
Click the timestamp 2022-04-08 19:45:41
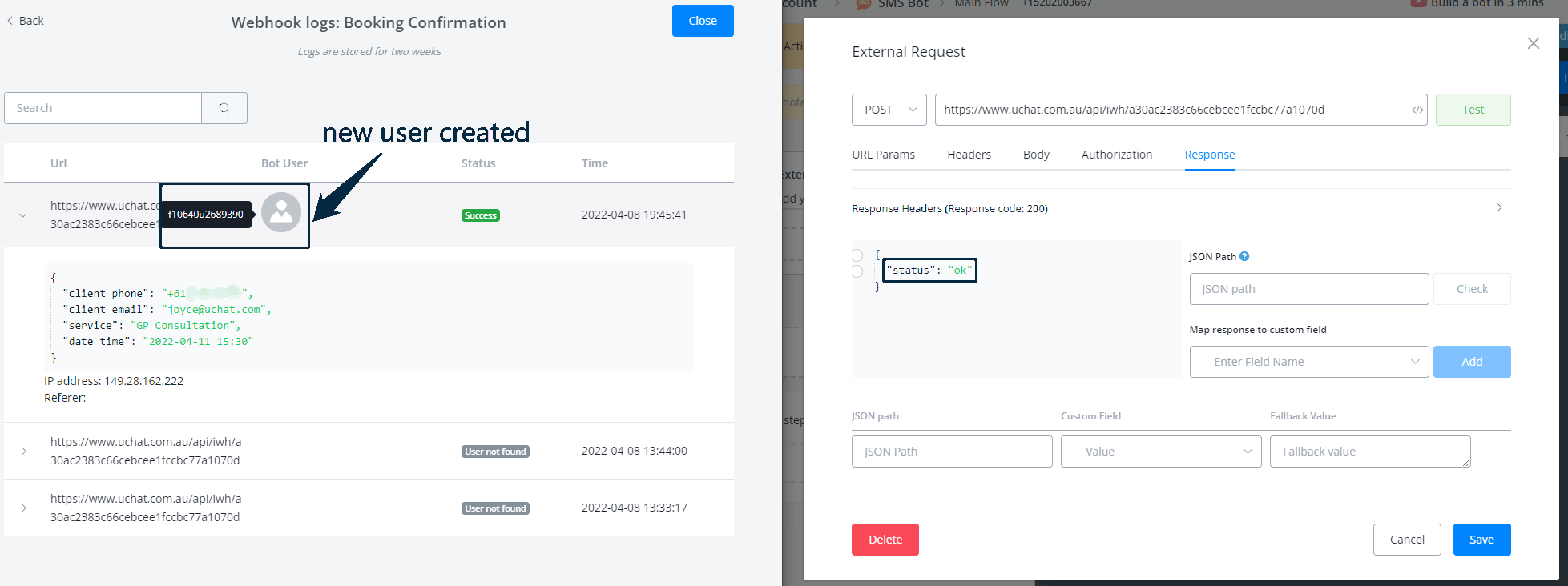coord(634,215)
